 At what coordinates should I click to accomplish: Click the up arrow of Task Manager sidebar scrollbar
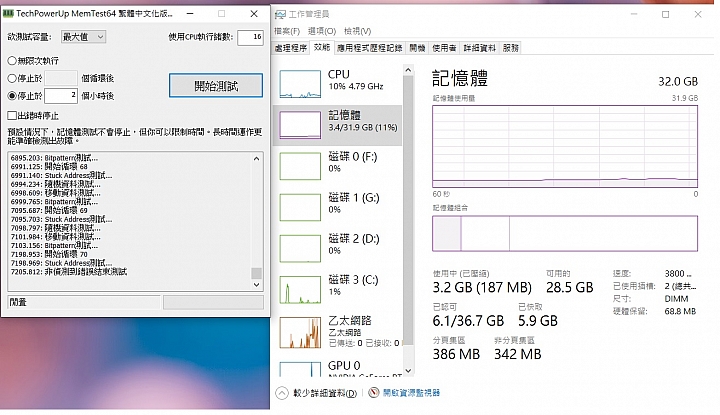coord(408,70)
